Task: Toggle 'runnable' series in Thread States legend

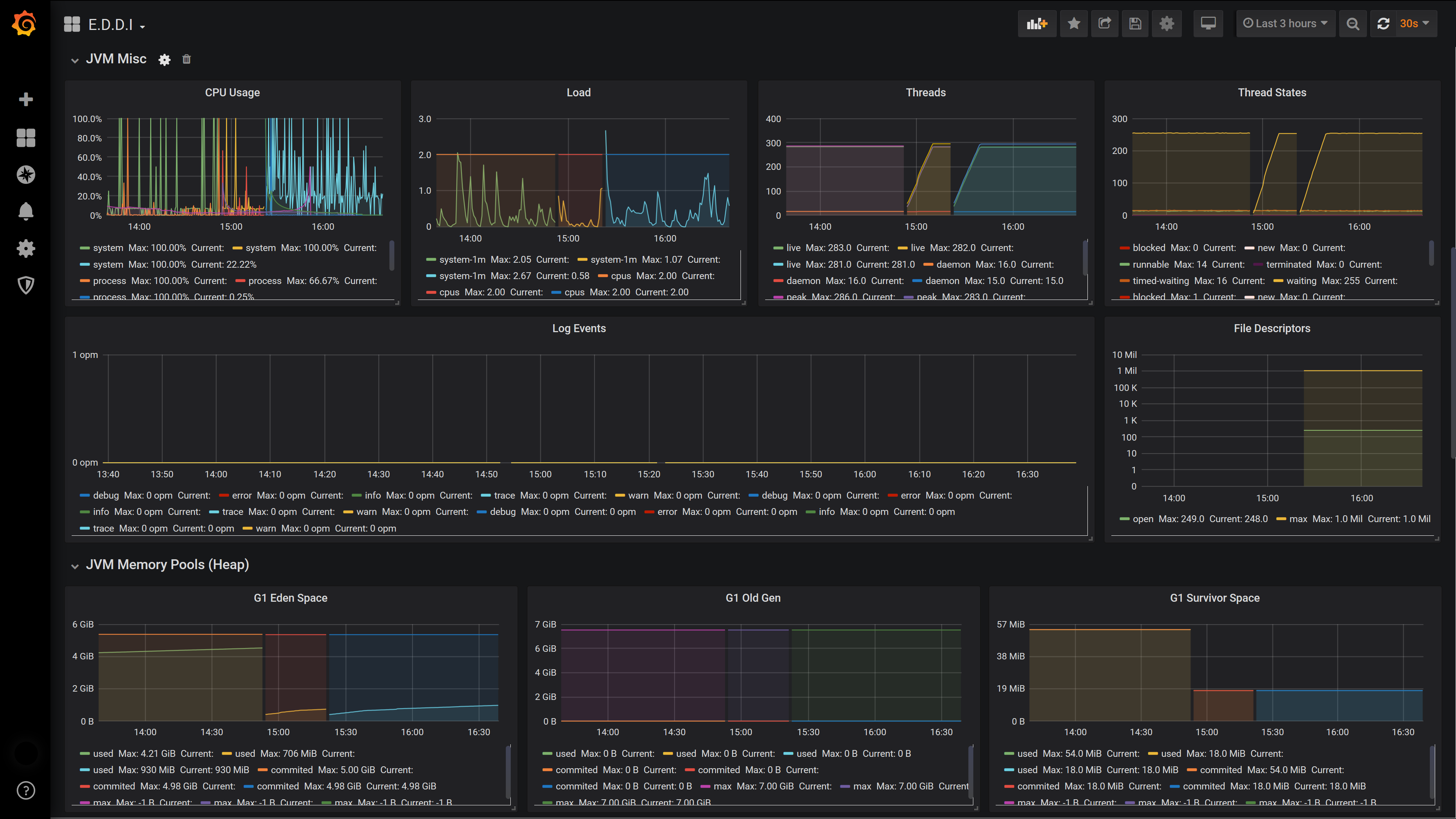Action: 1150,265
